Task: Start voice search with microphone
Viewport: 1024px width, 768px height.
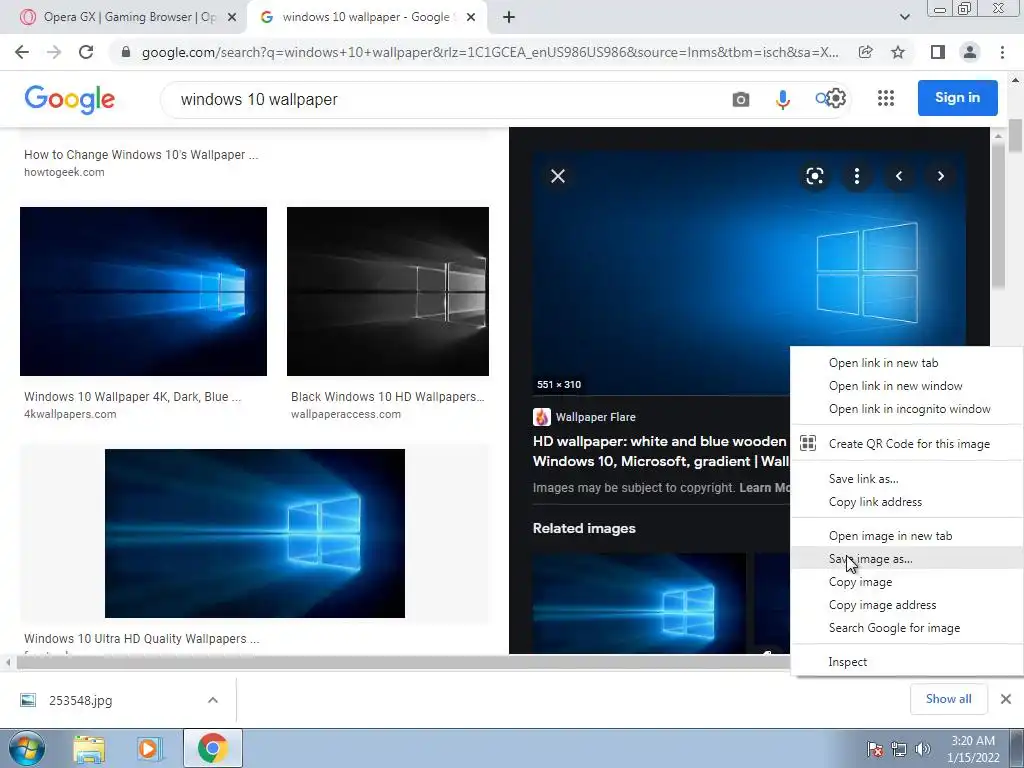Action: [782, 99]
